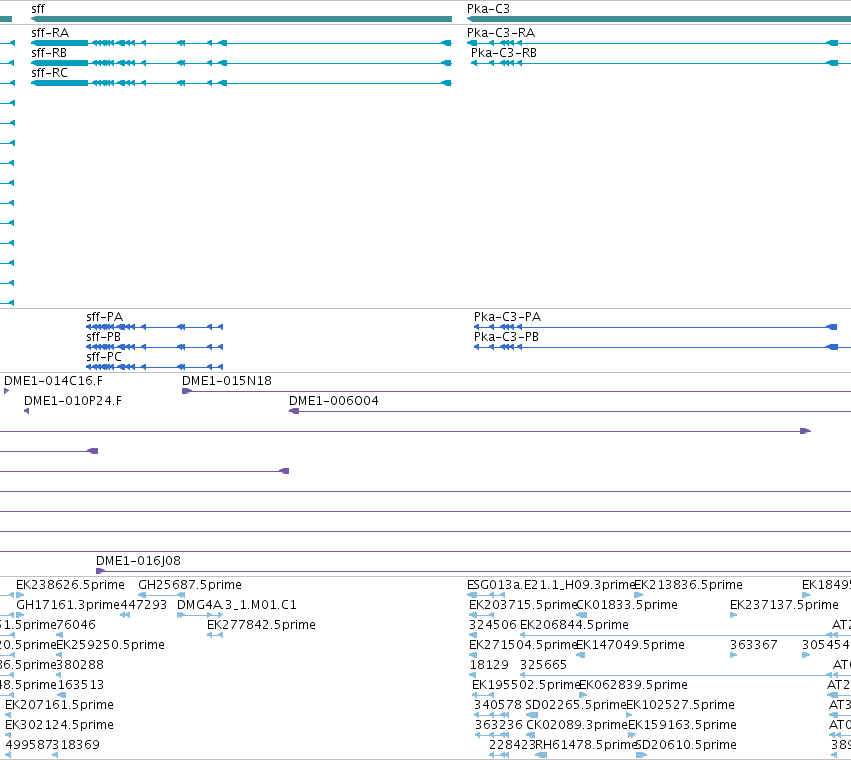851x760 pixels.
Task: Select the DME1-006O04 clone label
Action: click(x=334, y=401)
